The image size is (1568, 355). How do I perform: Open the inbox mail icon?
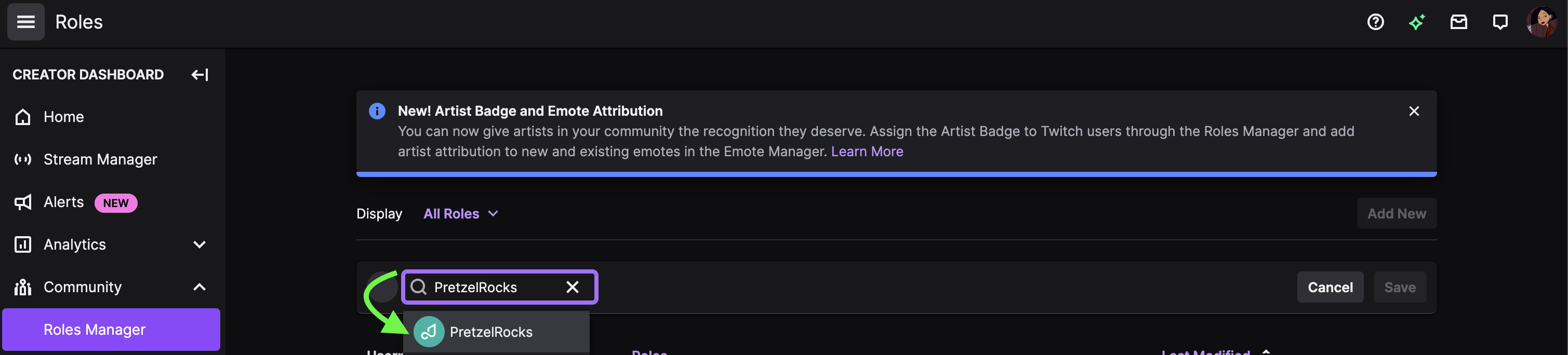tap(1458, 22)
